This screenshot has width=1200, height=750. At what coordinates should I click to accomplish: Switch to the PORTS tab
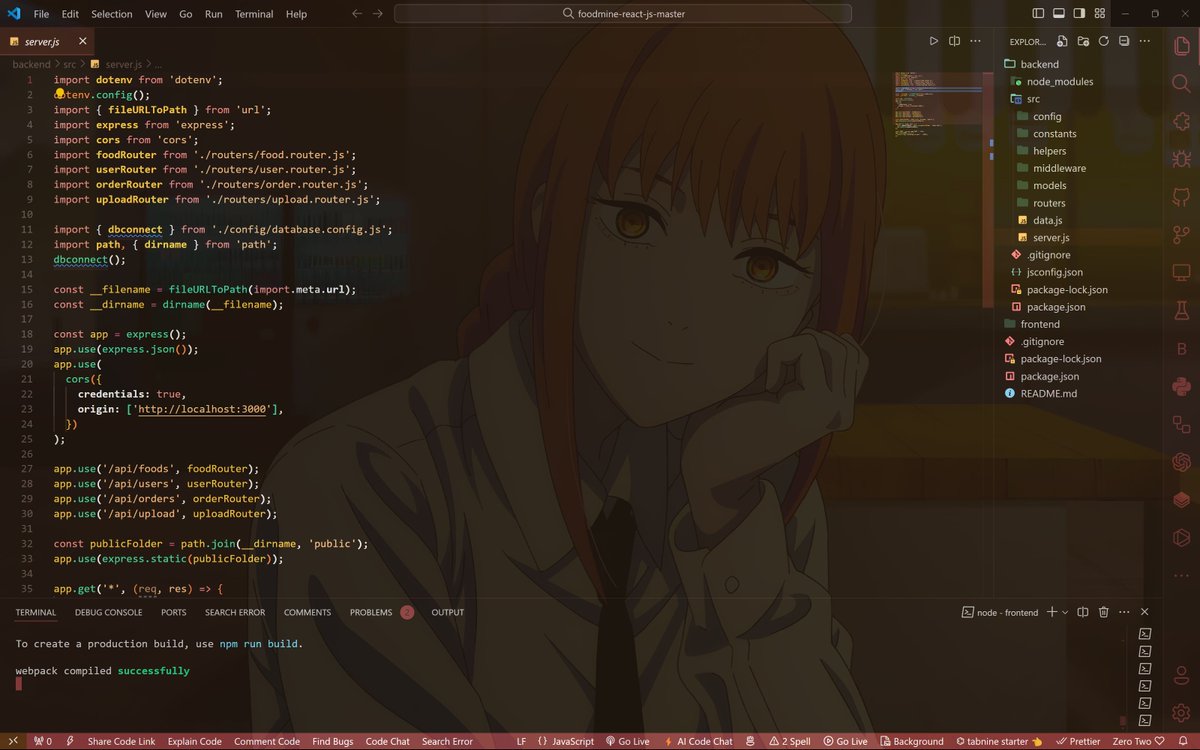tap(173, 612)
